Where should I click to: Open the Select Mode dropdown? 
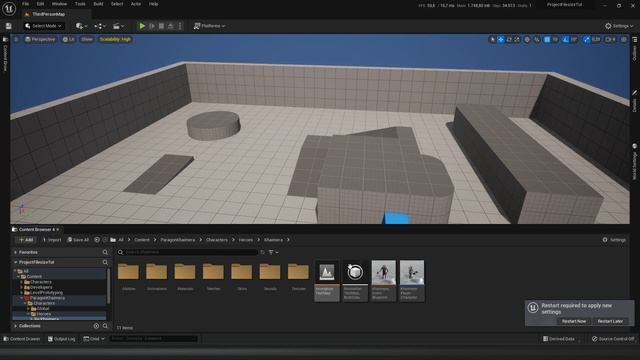43,26
